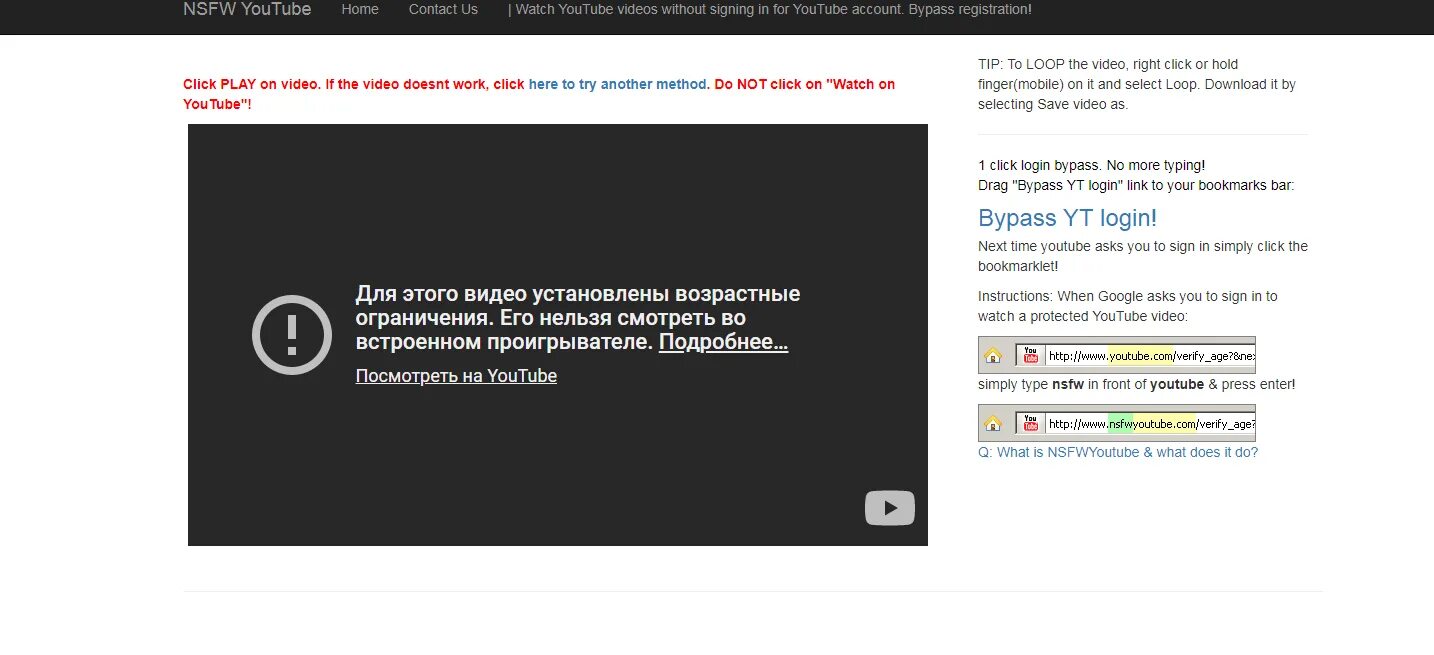The width and height of the screenshot is (1434, 655).
Task: Open the Home menu item
Action: (x=360, y=9)
